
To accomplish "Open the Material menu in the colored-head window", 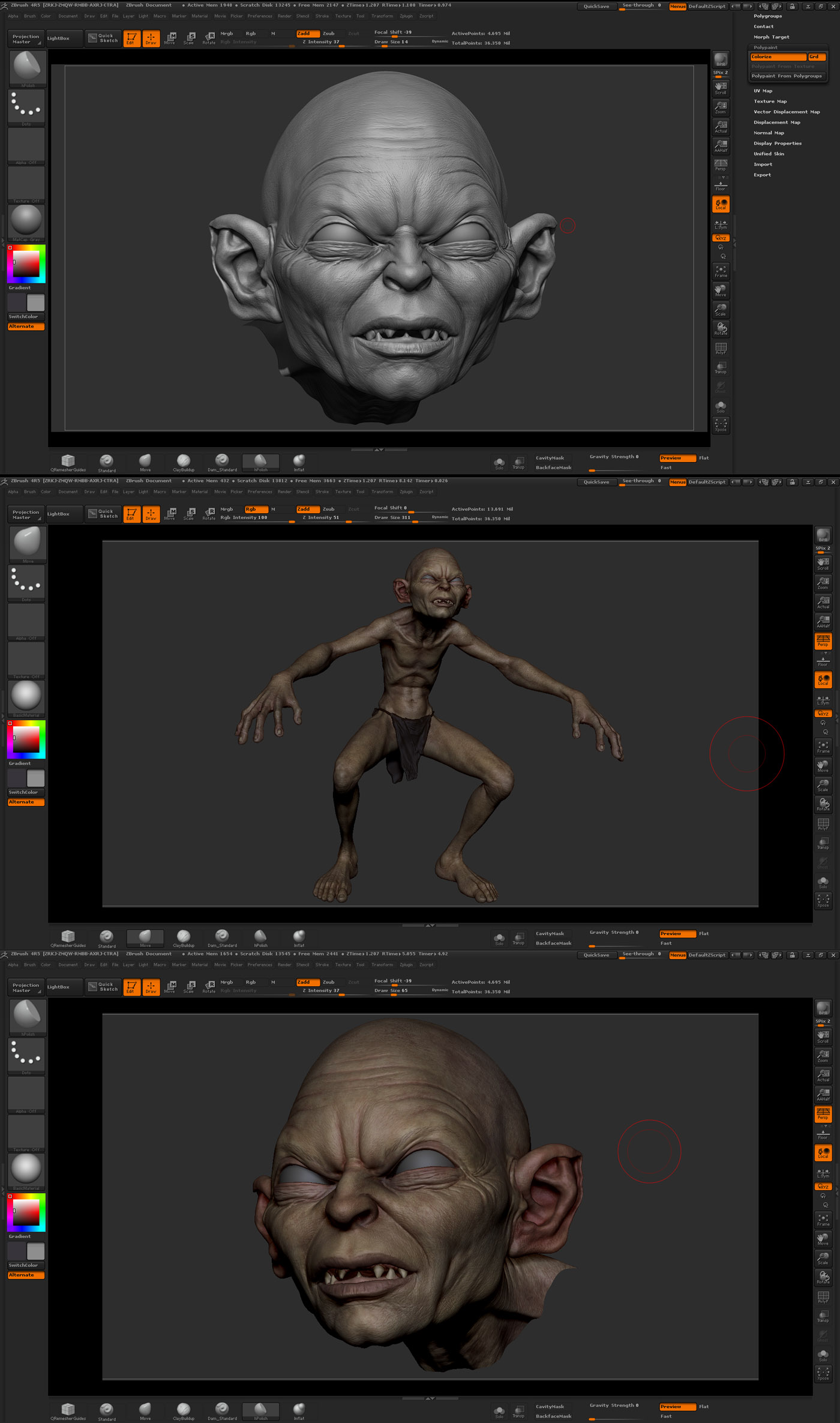I will [x=199, y=964].
